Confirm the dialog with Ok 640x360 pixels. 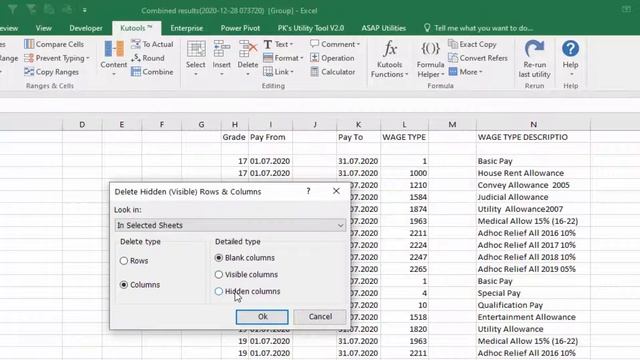point(262,317)
